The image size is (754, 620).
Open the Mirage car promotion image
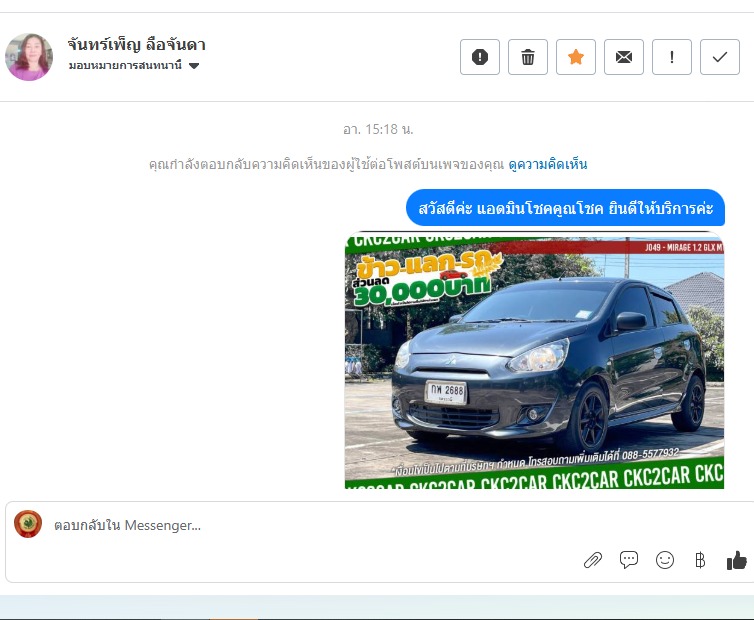click(x=534, y=361)
